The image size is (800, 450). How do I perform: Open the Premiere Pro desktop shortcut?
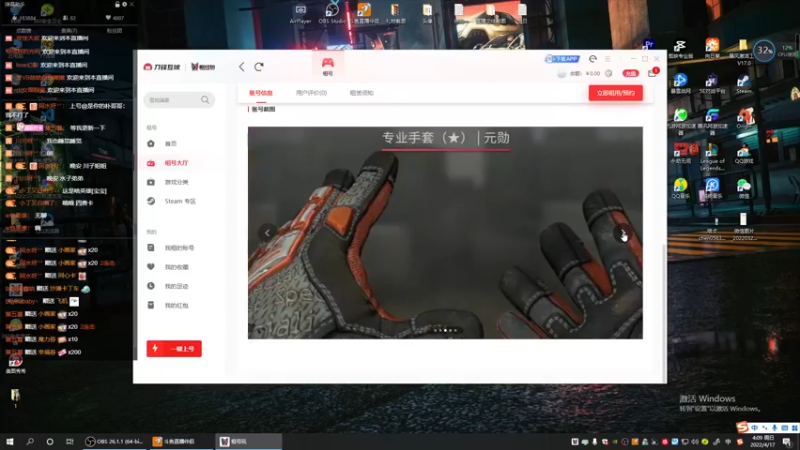click(x=648, y=44)
